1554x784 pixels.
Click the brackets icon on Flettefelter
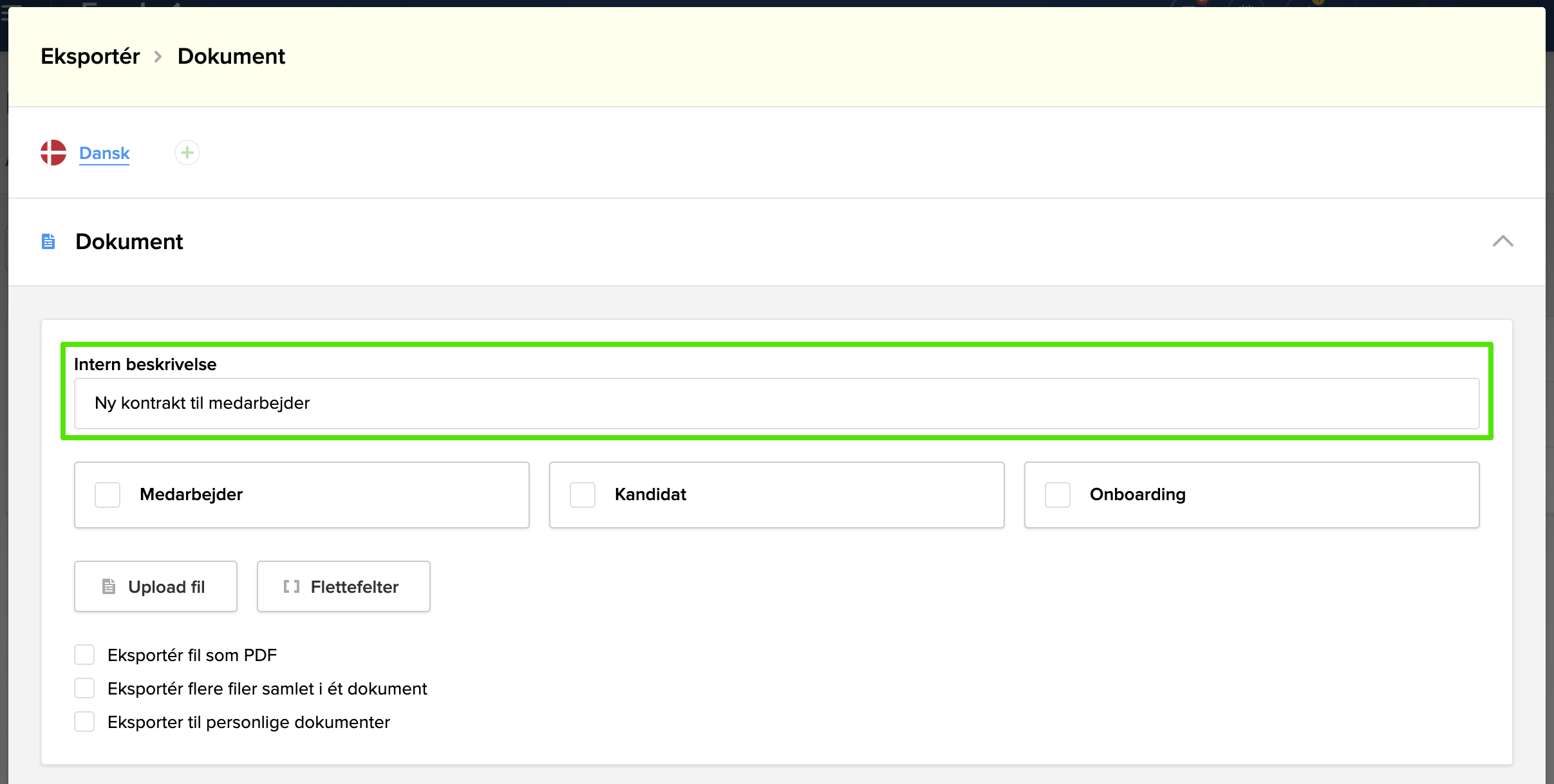click(x=292, y=586)
